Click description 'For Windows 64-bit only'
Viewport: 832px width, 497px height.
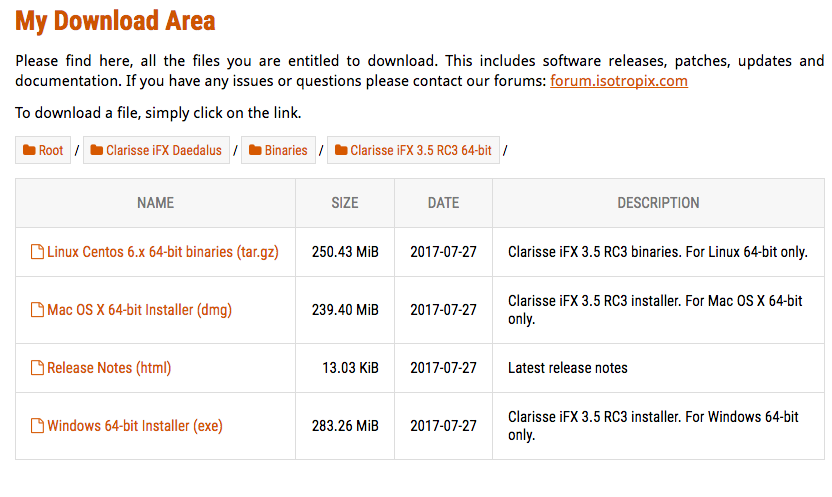point(653,425)
